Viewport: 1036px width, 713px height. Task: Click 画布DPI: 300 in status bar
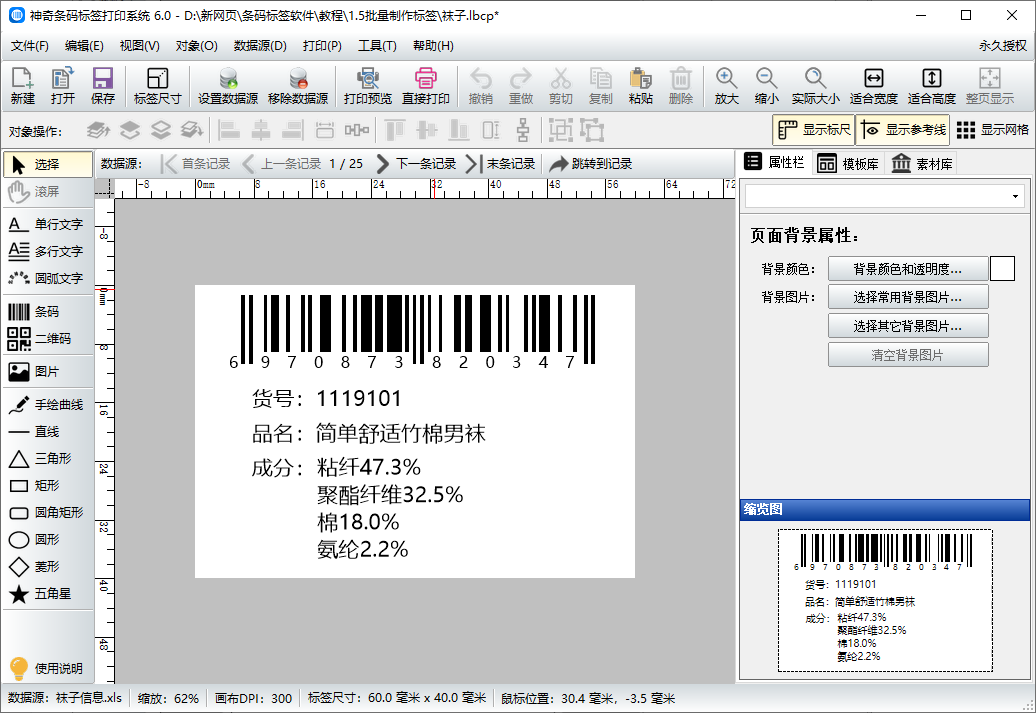click(253, 698)
